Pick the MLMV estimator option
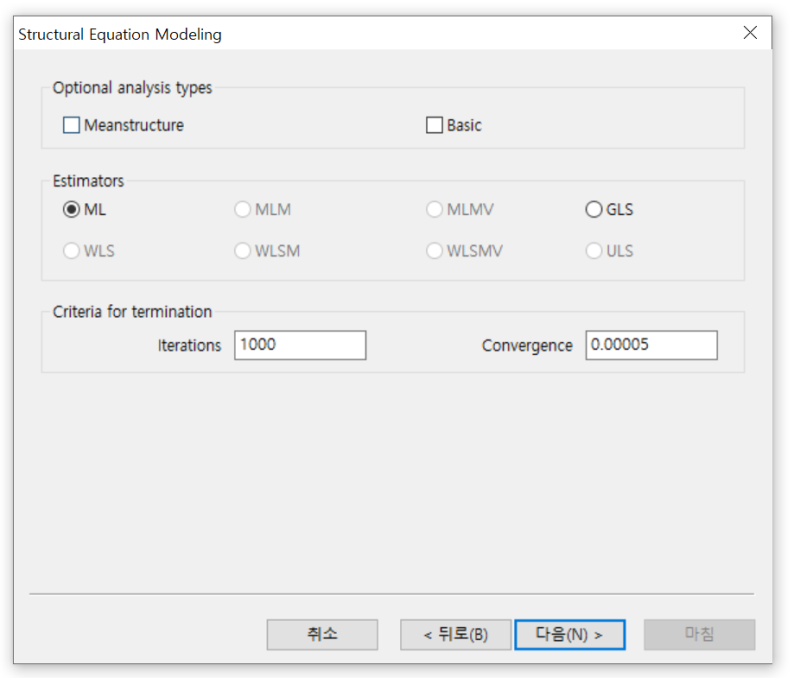 [x=434, y=209]
